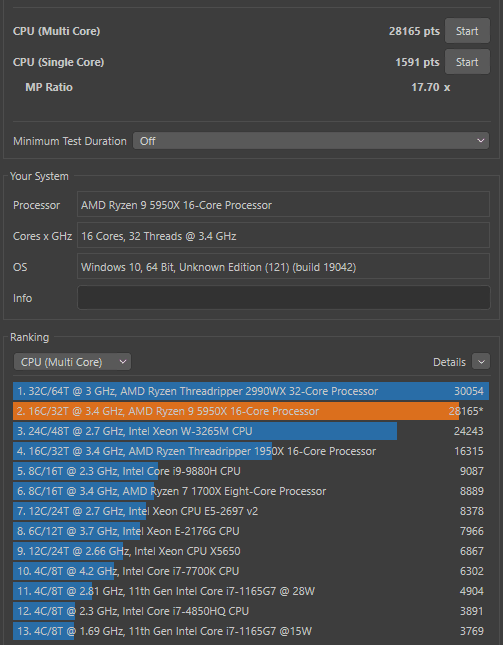Start the CPU Multi Core benchmark

pyautogui.click(x=467, y=31)
